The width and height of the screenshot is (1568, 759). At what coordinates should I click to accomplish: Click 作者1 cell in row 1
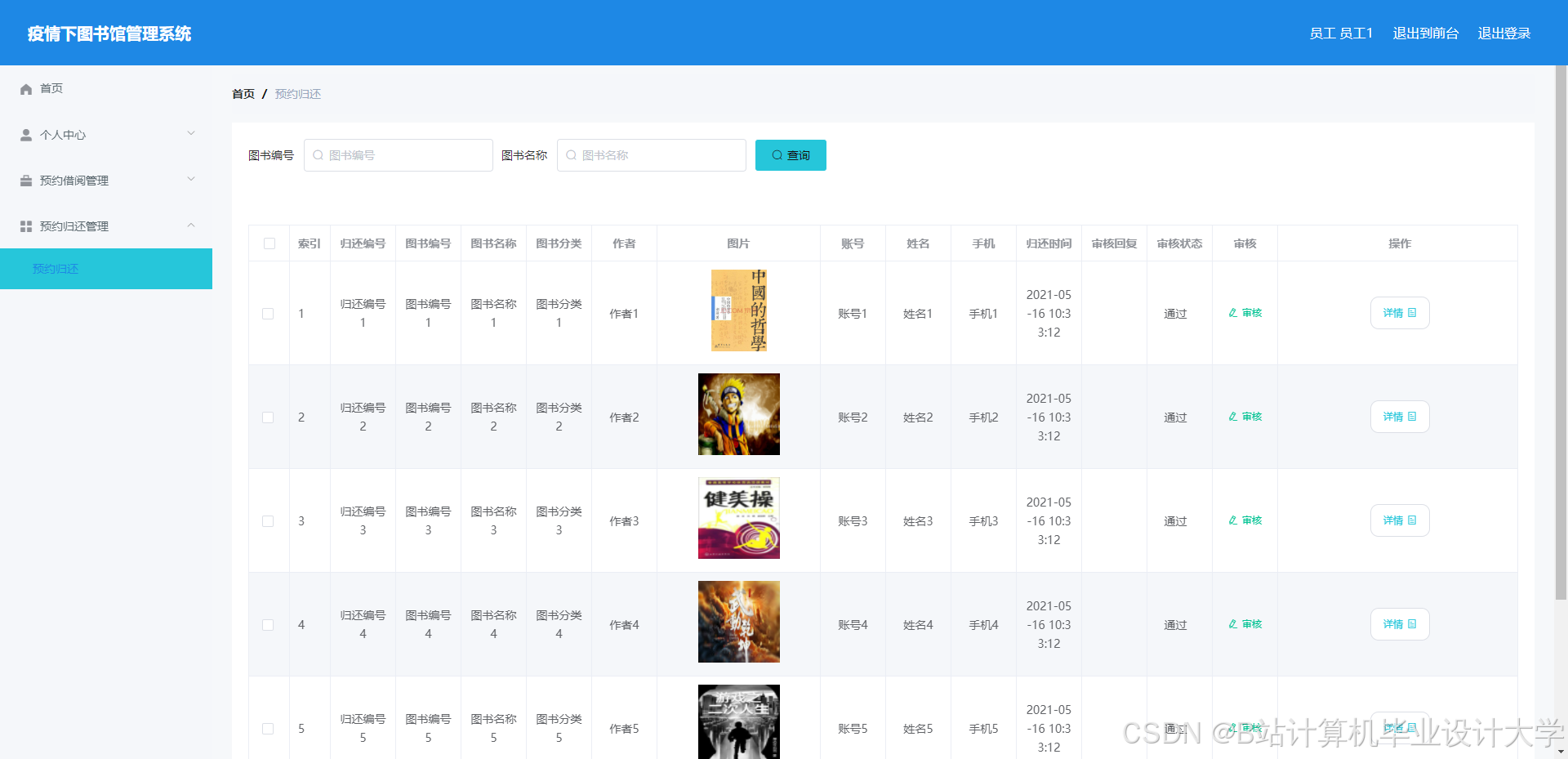[x=624, y=314]
